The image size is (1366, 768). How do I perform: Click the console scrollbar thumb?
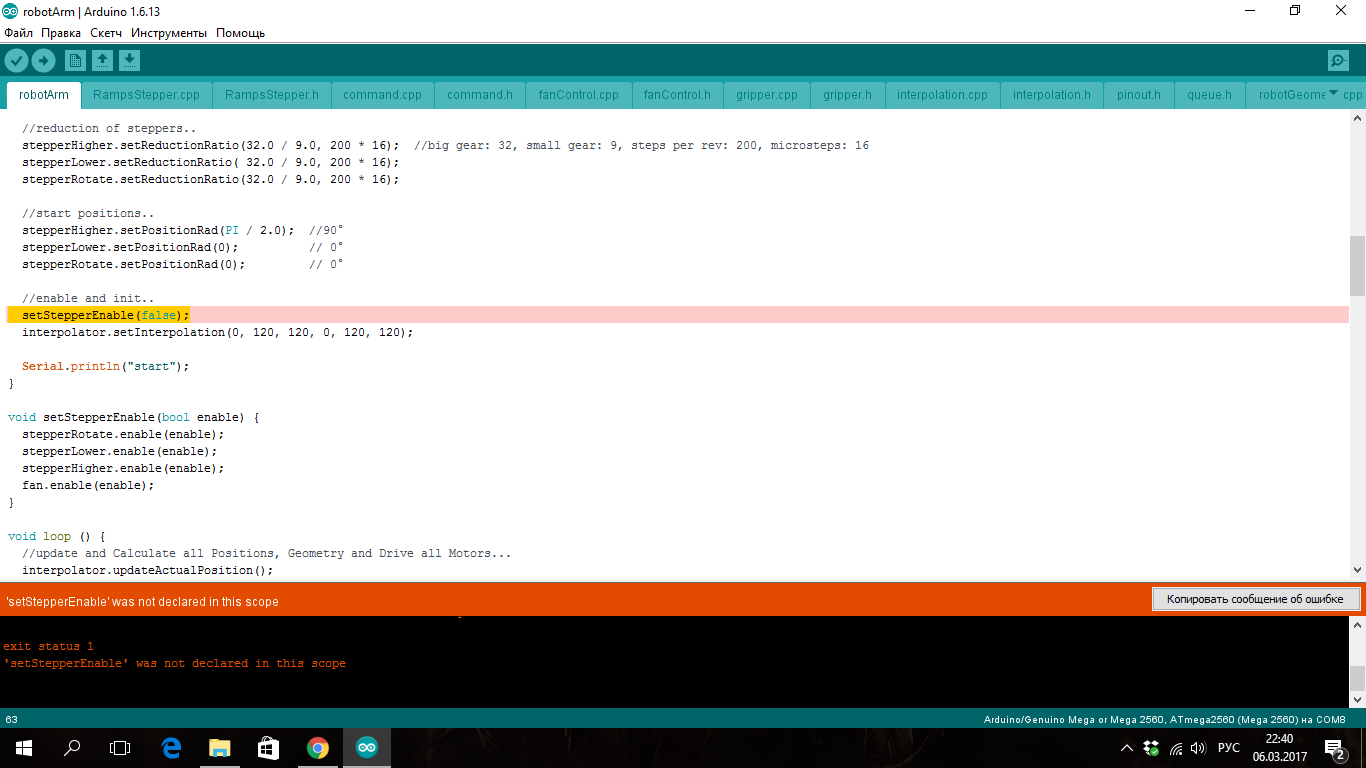click(1357, 678)
